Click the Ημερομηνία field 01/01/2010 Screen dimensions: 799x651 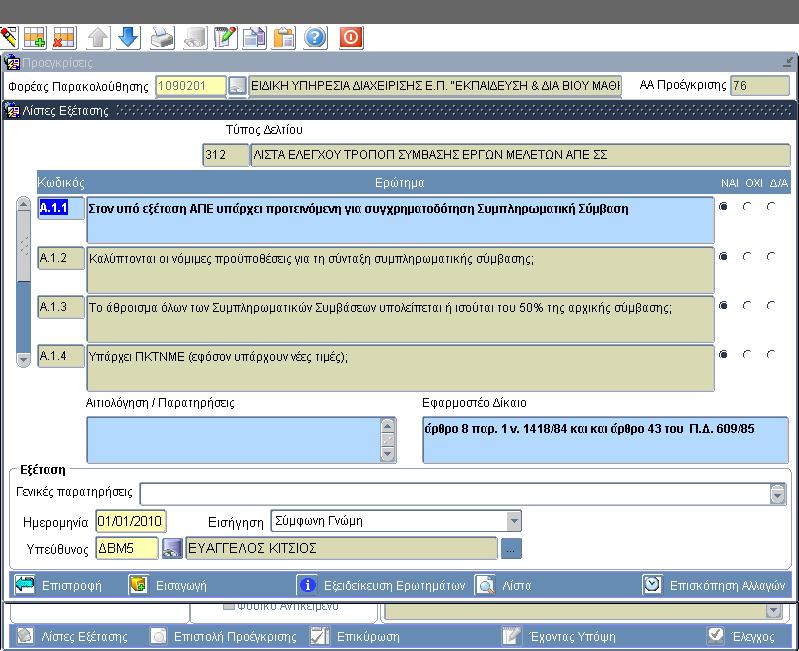[130, 521]
